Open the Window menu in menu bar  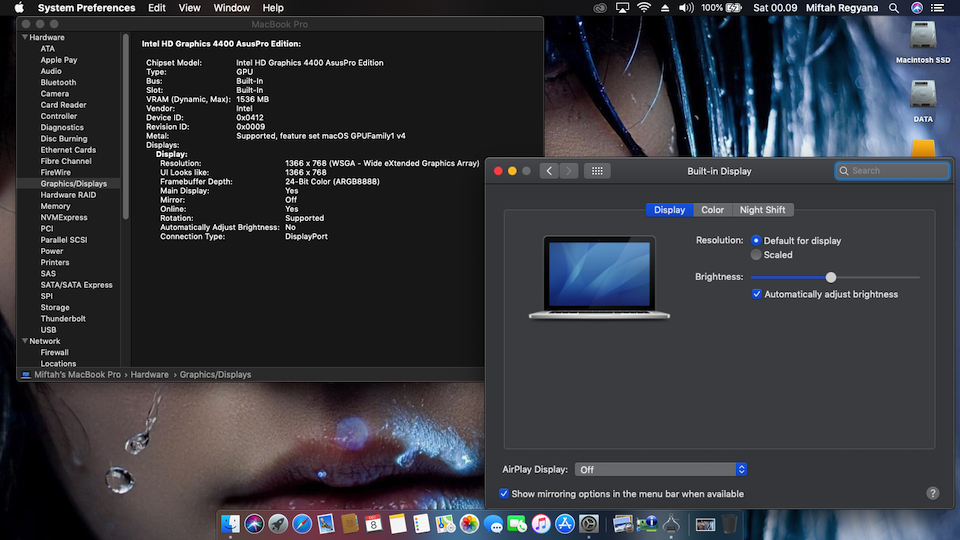coord(232,8)
